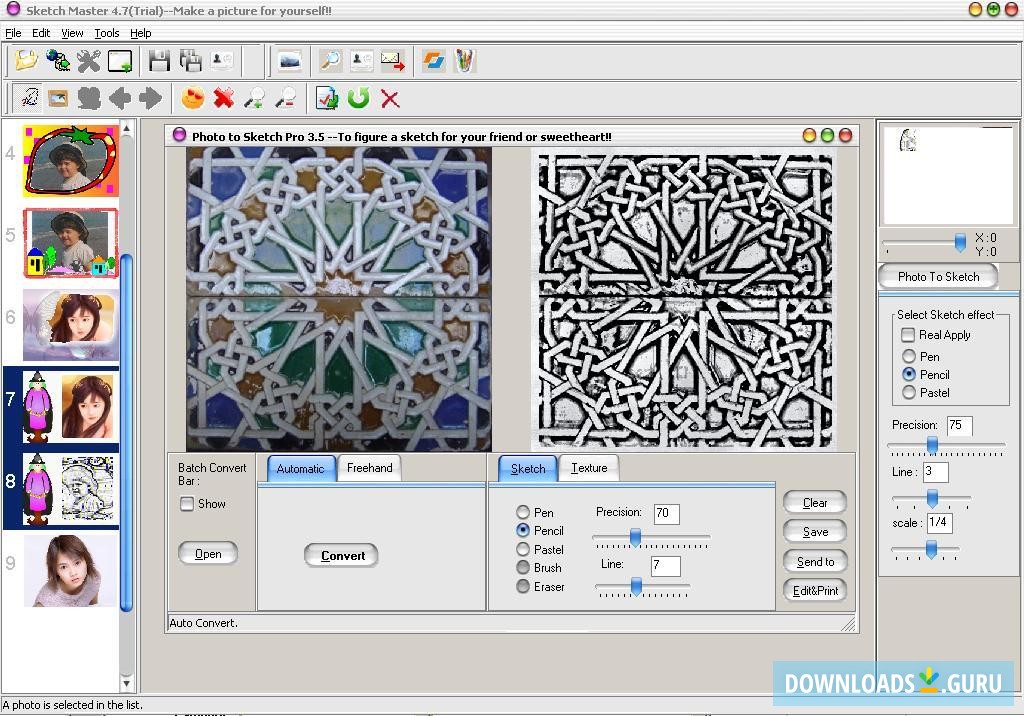Image resolution: width=1024 pixels, height=716 pixels.
Task: Enable the Real Apply checkbox
Action: (908, 335)
